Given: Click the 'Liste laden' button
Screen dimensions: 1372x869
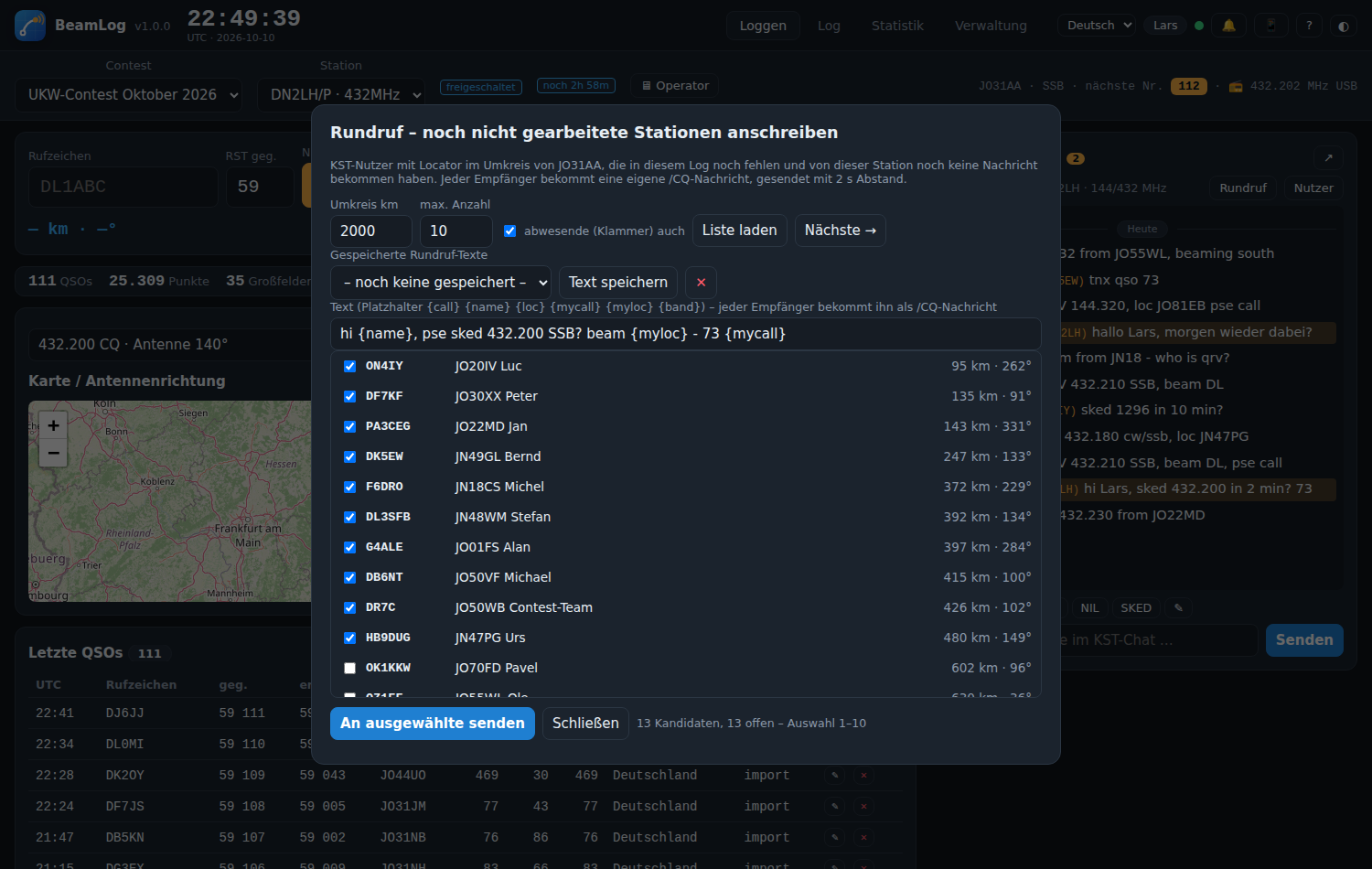Looking at the screenshot, I should pos(739,231).
